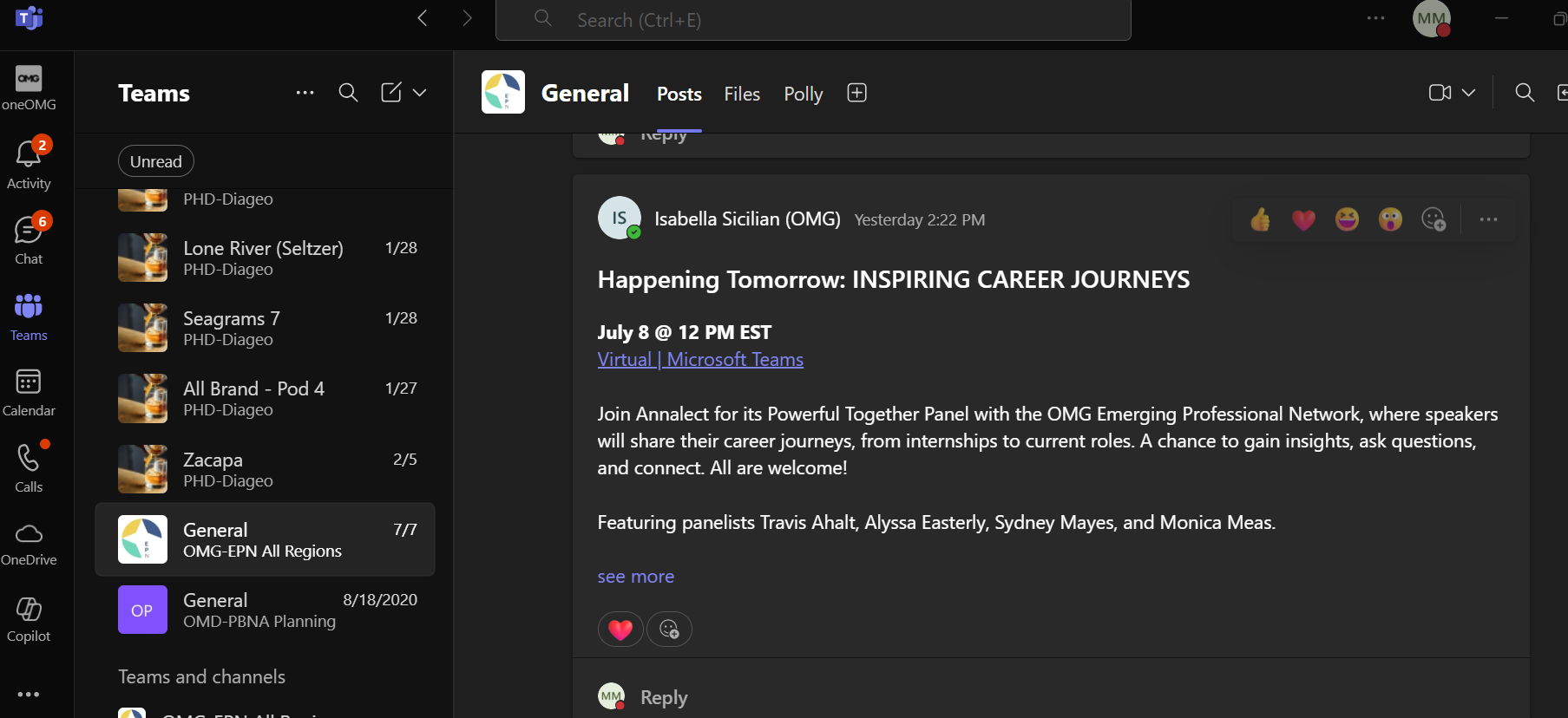Search within the Teams list
The height and width of the screenshot is (718, 1568).
(x=348, y=93)
